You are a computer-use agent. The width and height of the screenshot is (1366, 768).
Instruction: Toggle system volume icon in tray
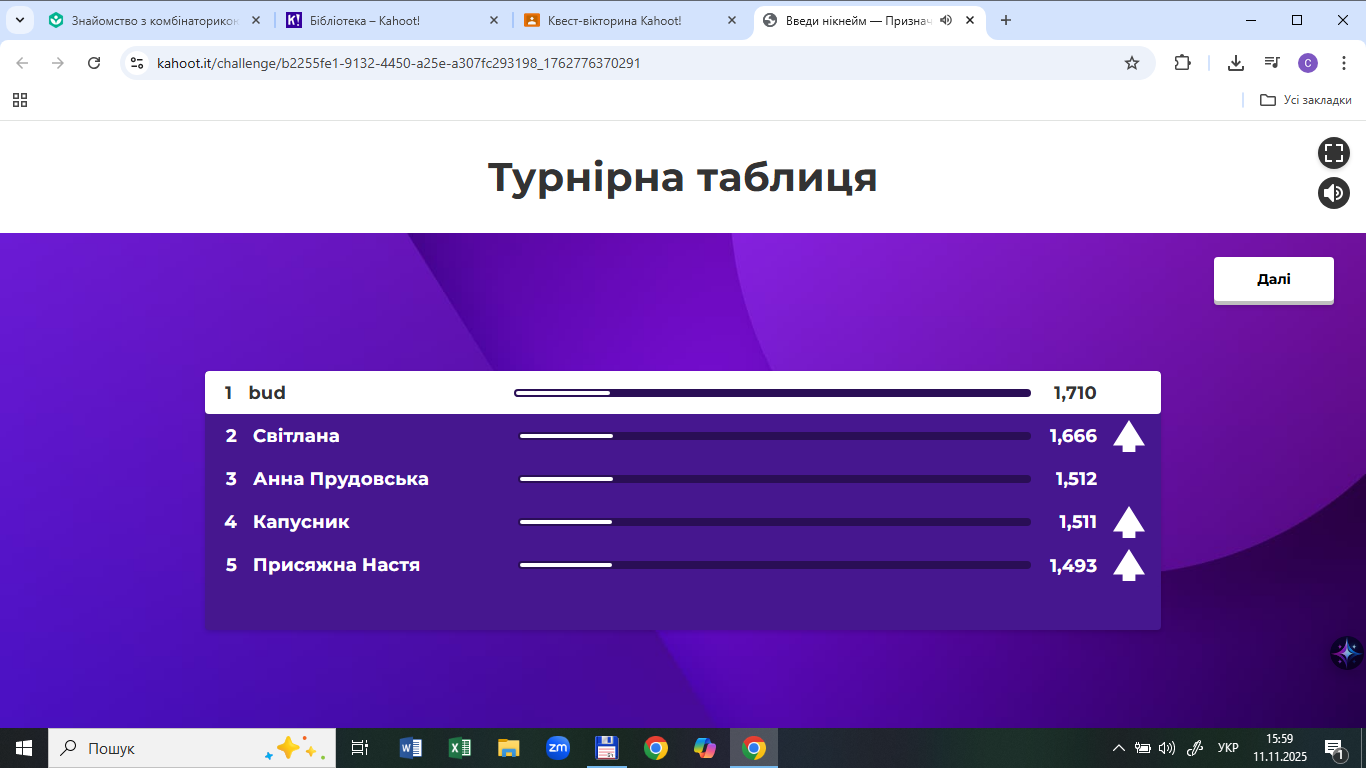[1166, 748]
